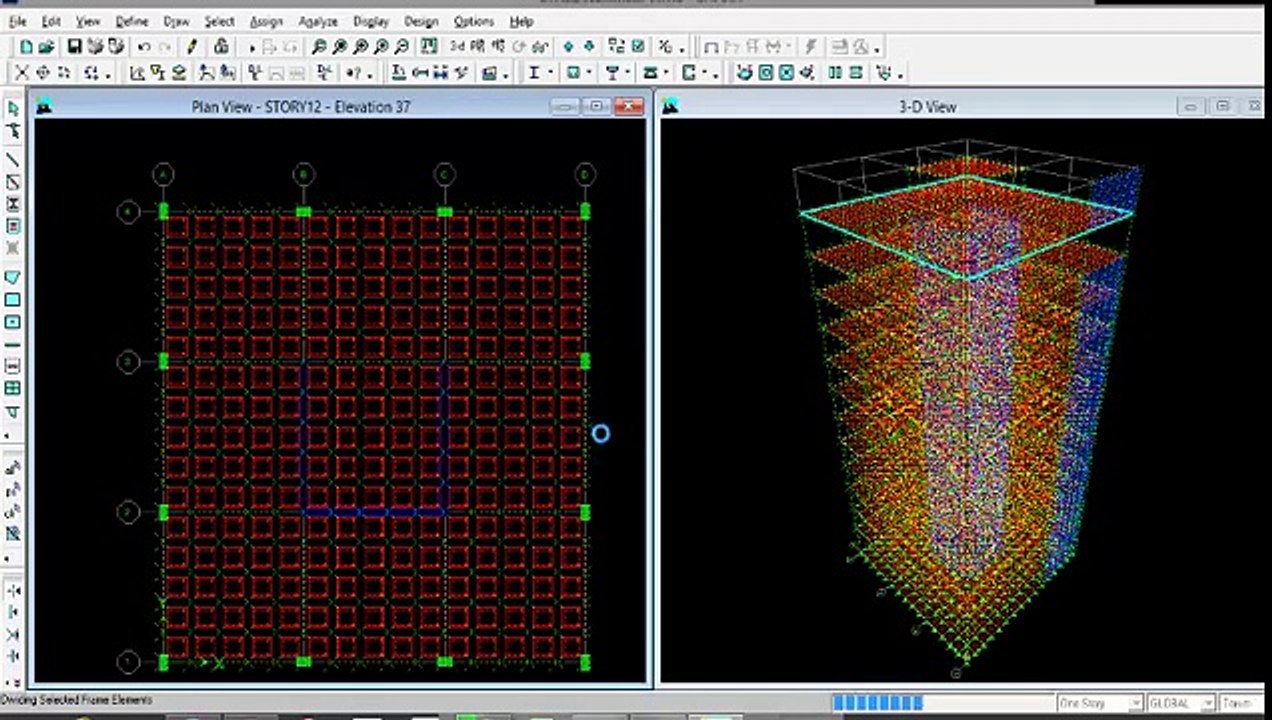
Task: Open the Tonm units dropdown
Action: 1243,703
